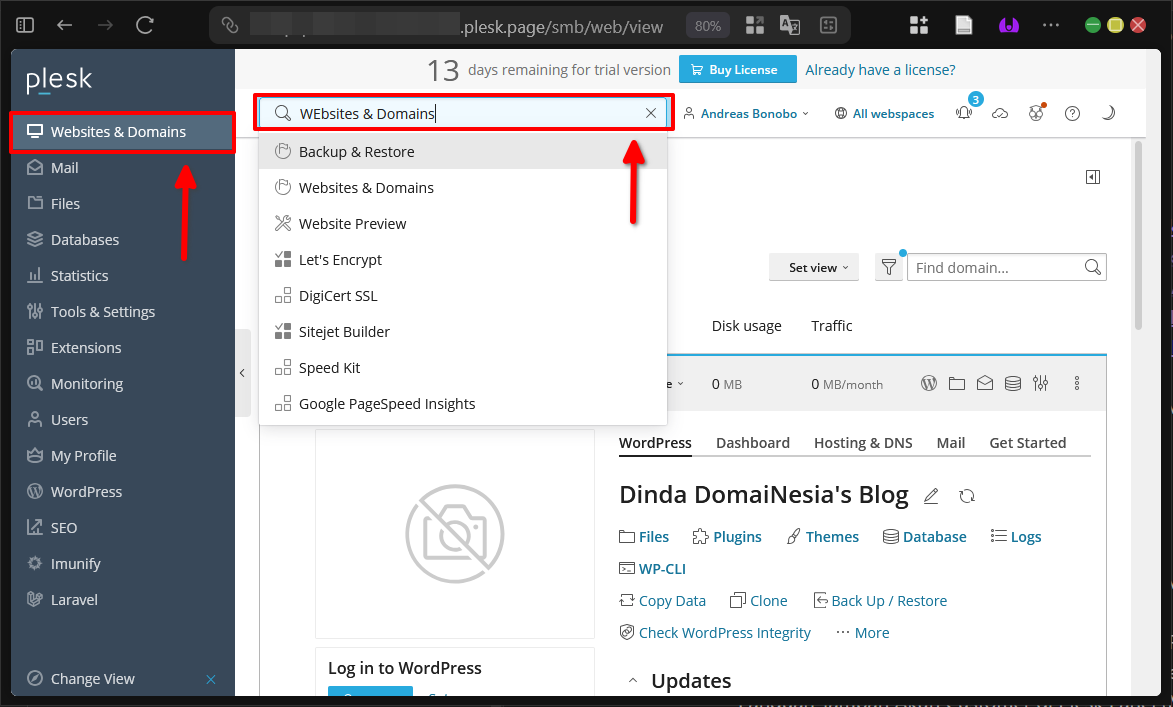Switch to the Hosting & DNS tab
This screenshot has width=1173, height=707.
(x=863, y=443)
